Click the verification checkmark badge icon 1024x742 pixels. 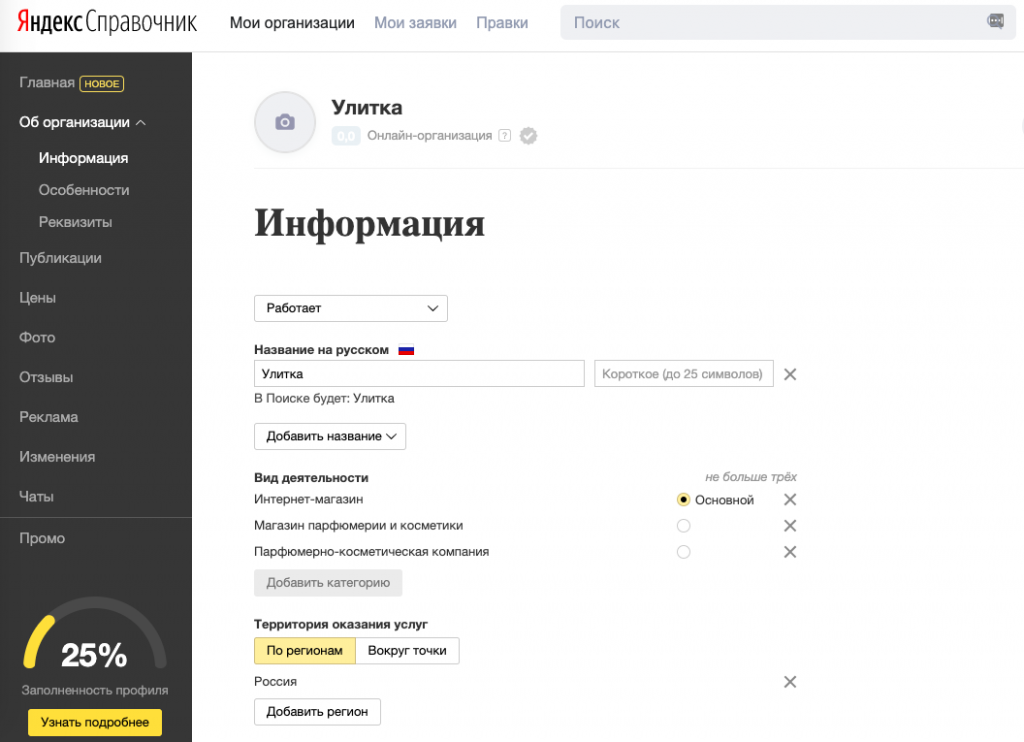(x=529, y=136)
